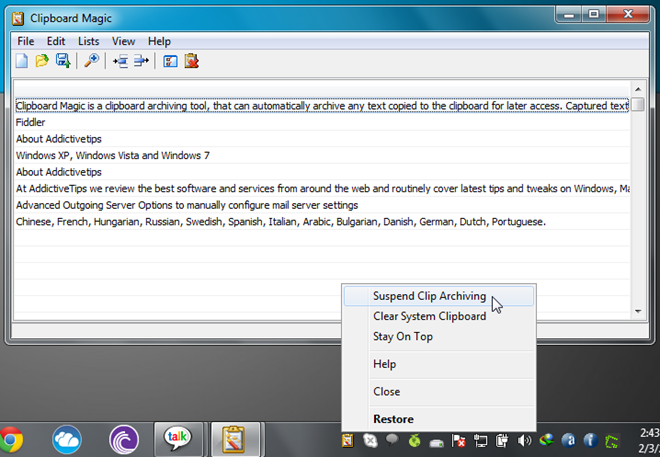Open the checklist options toolbar icon

coord(170,61)
